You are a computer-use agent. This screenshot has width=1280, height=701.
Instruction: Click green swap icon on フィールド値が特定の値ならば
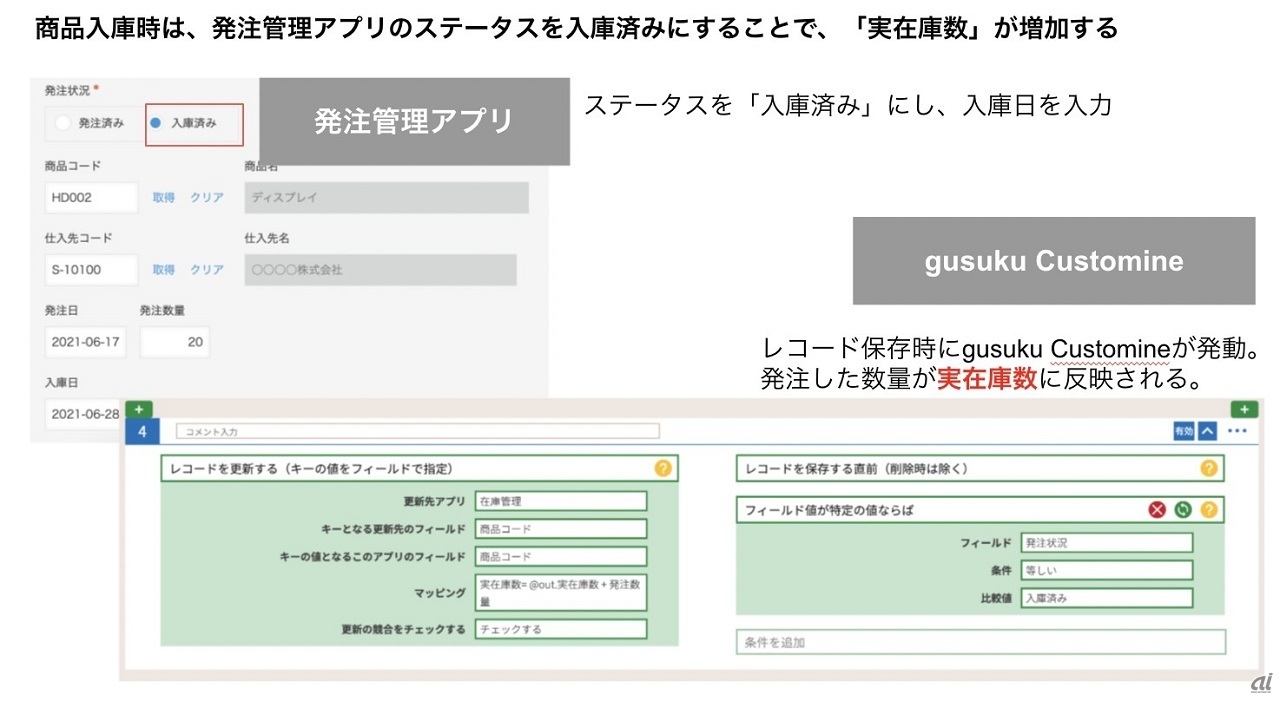(x=1183, y=510)
